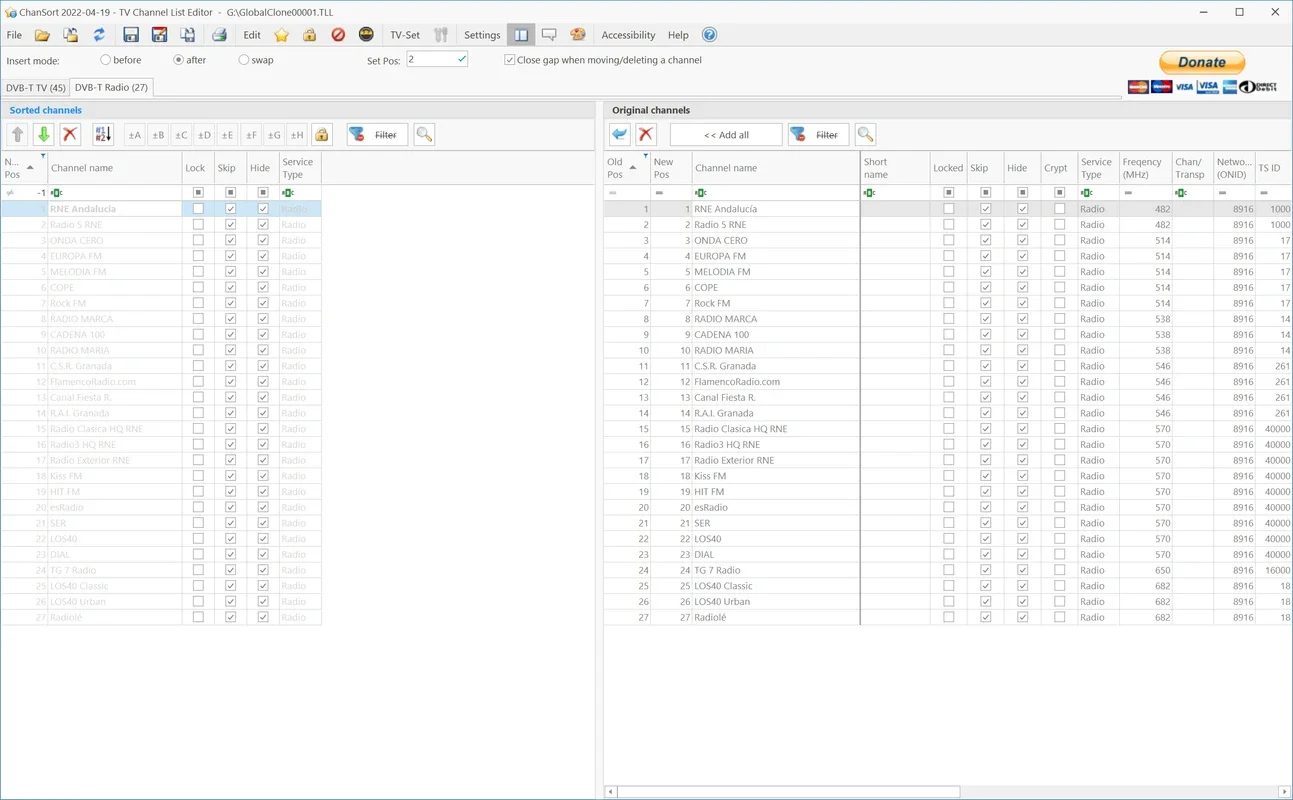Click the Filter button in Sorted channels

point(377,134)
